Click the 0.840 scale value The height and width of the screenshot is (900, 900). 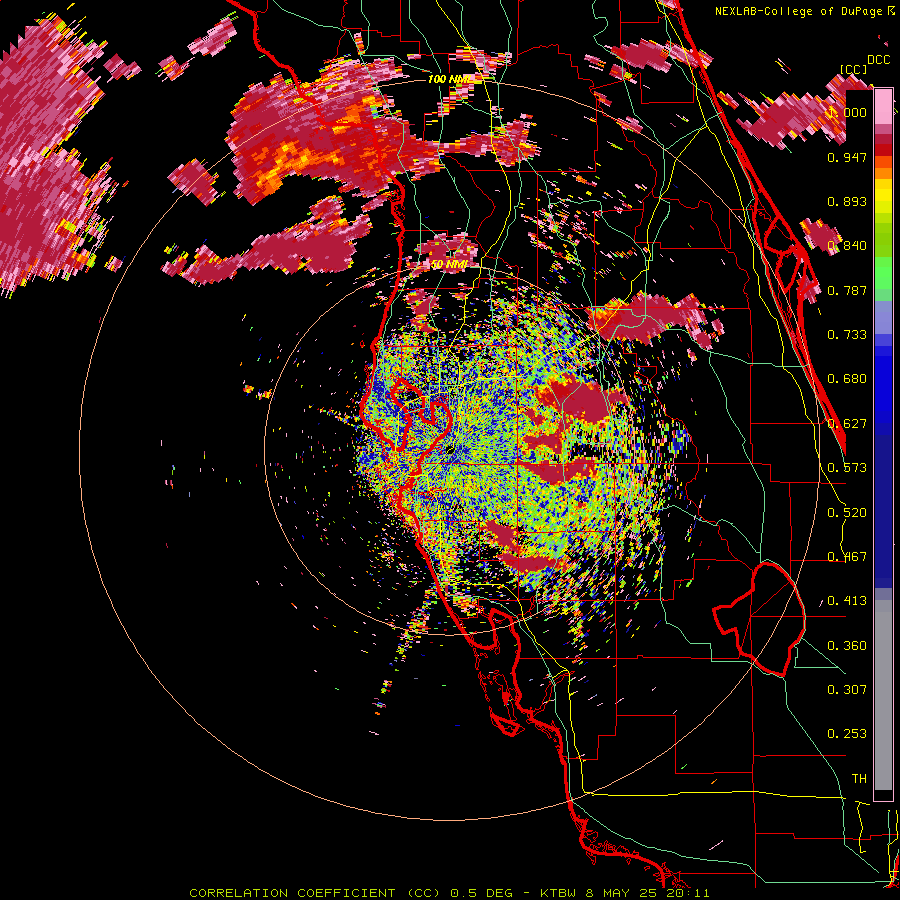click(847, 246)
